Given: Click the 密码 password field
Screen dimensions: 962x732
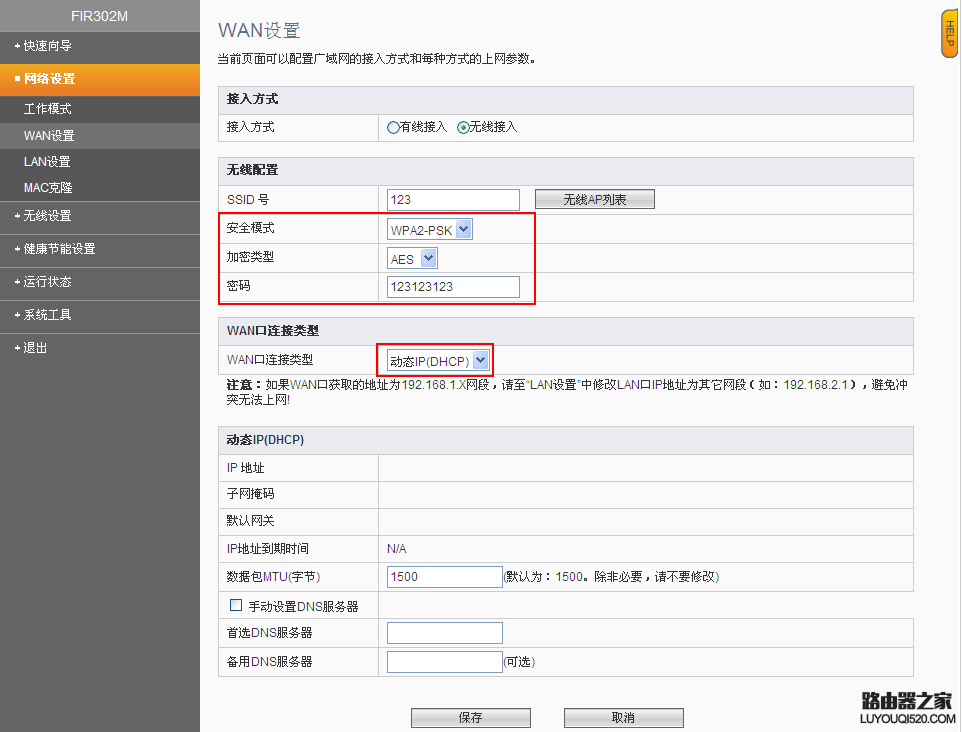Looking at the screenshot, I should [x=453, y=288].
